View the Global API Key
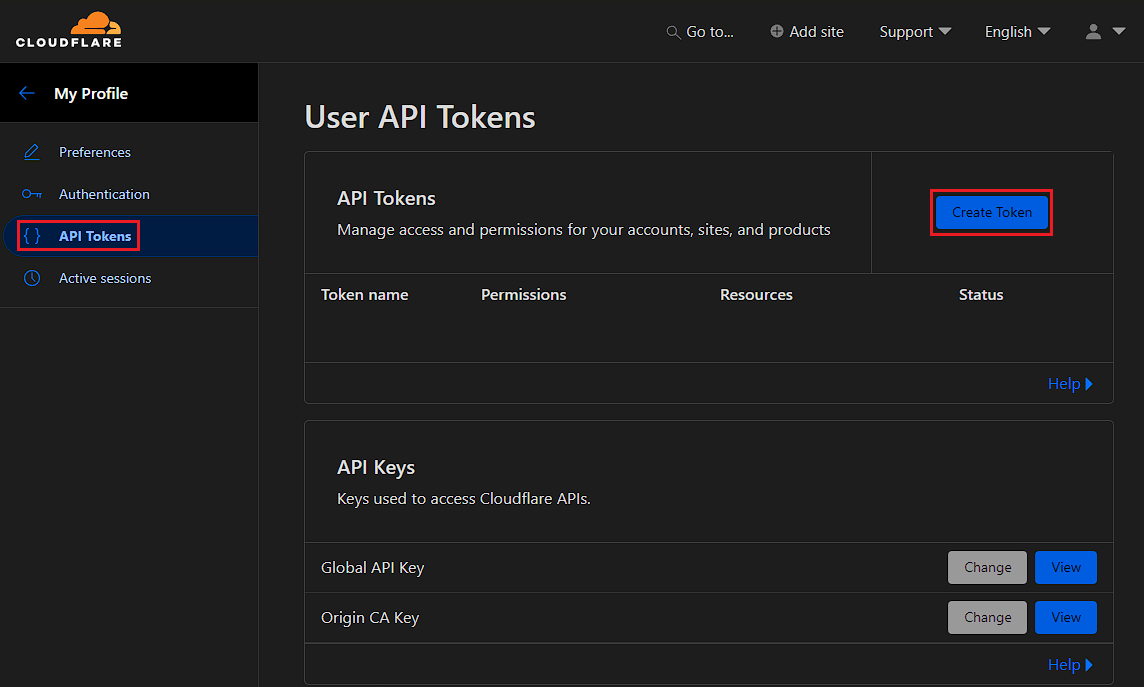Screen dimensions: 1144x687 point(1065,567)
